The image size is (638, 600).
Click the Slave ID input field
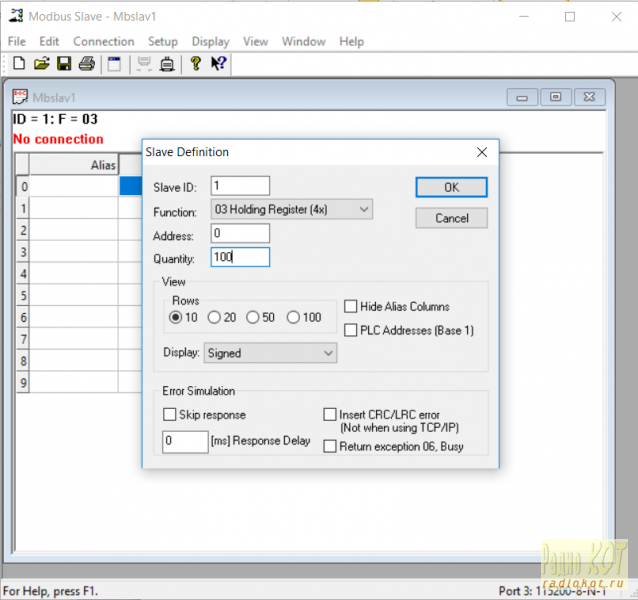coord(240,186)
